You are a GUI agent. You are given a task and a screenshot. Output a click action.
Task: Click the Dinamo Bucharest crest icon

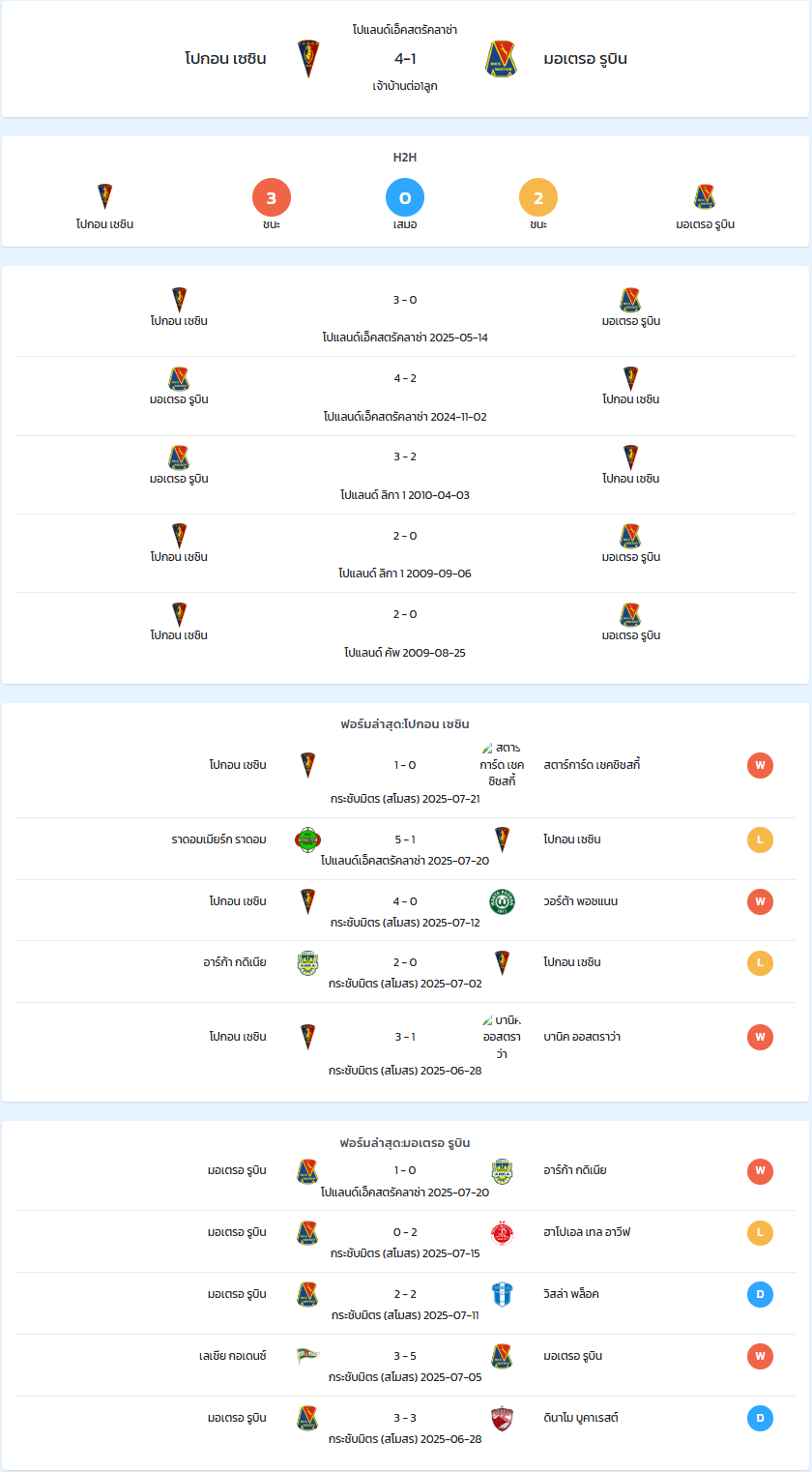click(502, 1418)
